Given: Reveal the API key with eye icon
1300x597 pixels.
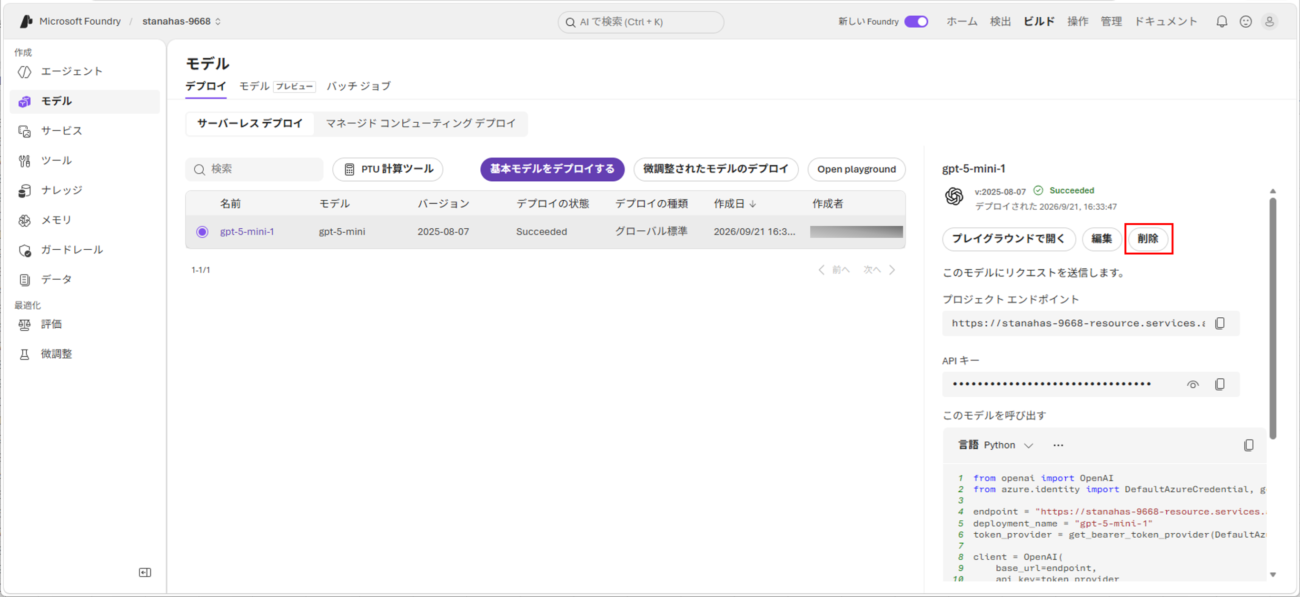Looking at the screenshot, I should 1192,384.
